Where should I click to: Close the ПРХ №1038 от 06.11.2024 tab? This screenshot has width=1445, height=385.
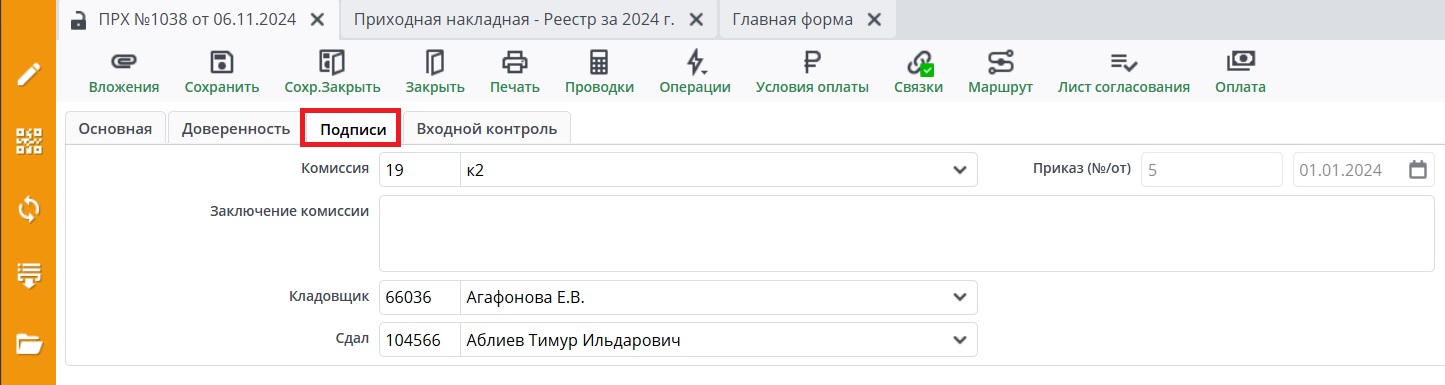(317, 20)
